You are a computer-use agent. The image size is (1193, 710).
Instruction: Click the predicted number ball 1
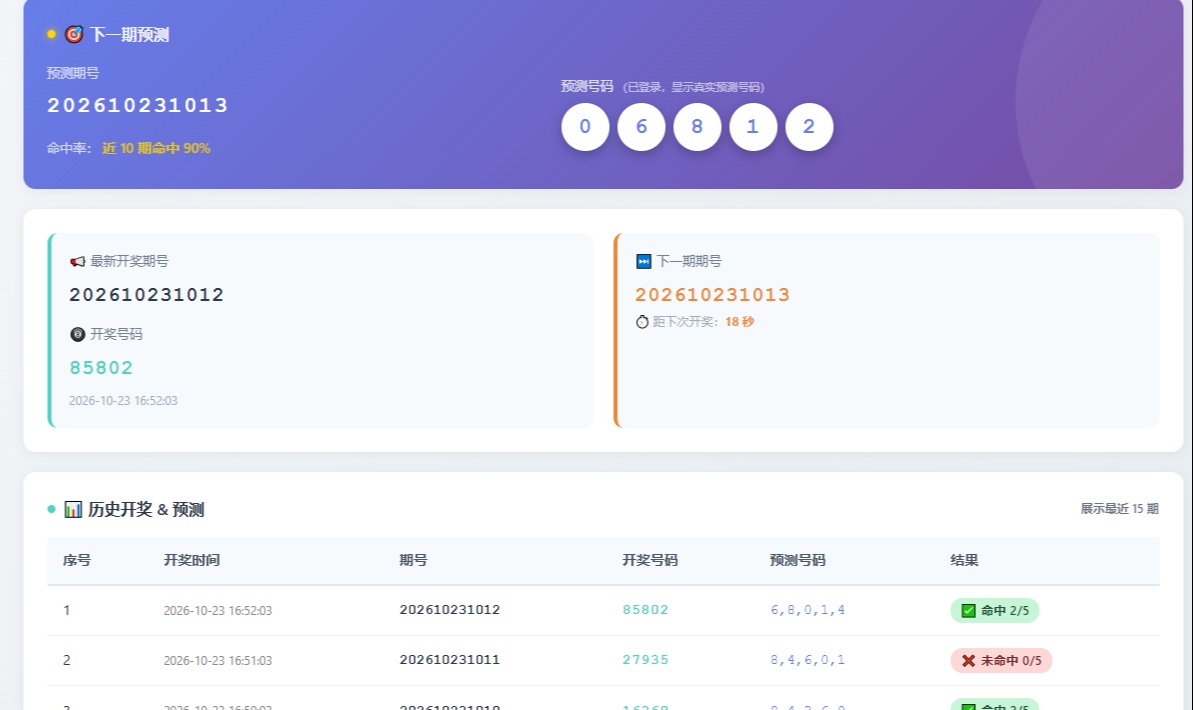(x=753, y=126)
